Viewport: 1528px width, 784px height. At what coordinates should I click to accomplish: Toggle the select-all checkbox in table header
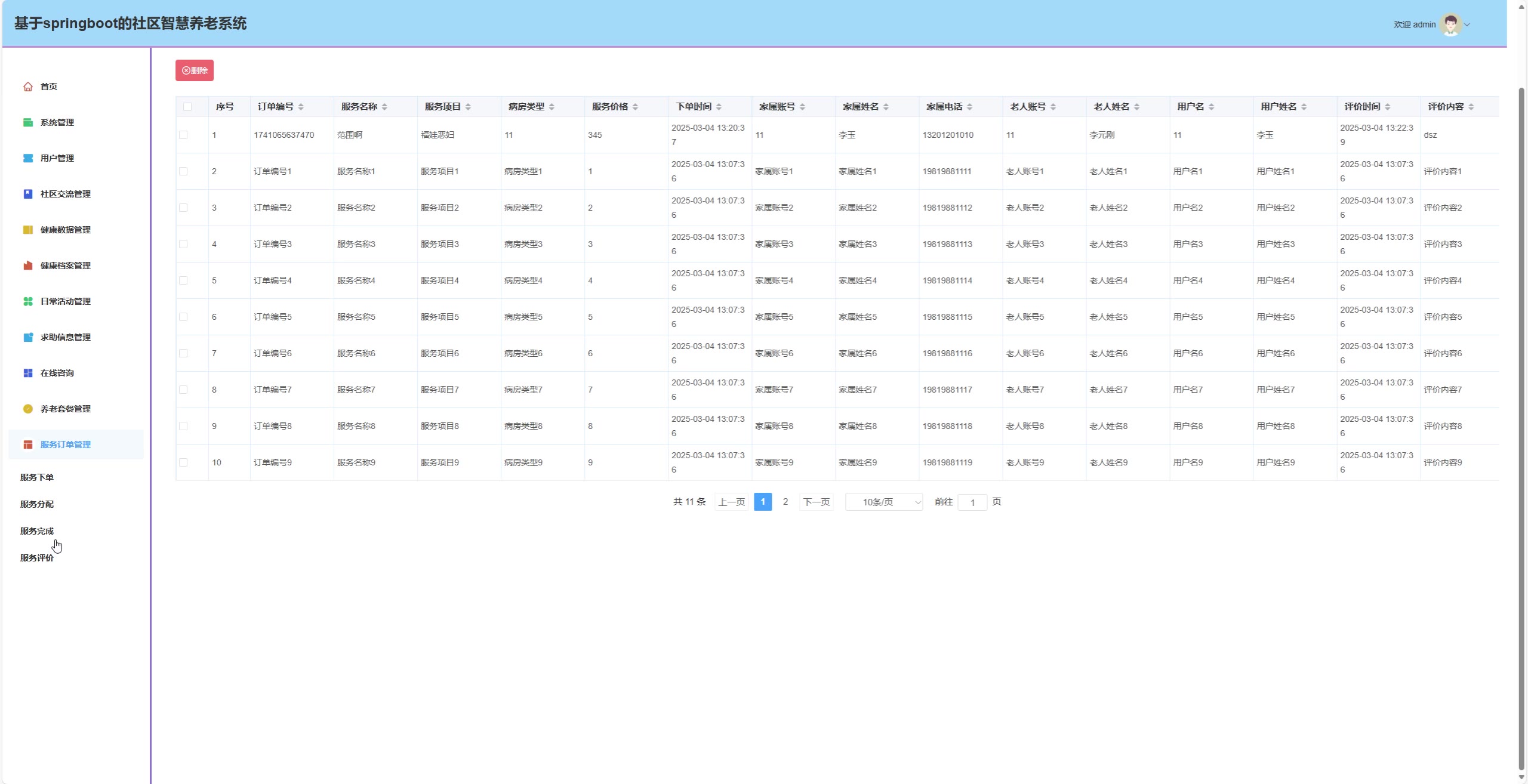point(187,107)
